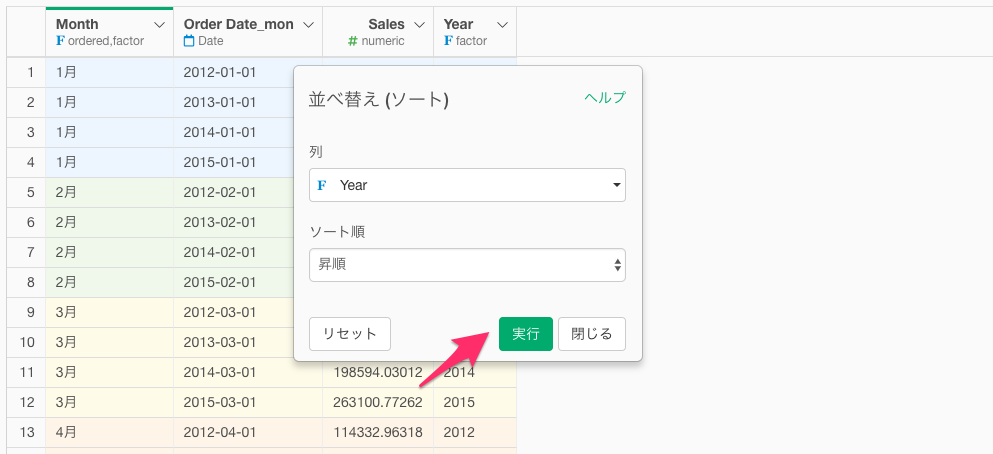
Task: Click the calendar icon under Order Date_mon
Action: coord(189,41)
